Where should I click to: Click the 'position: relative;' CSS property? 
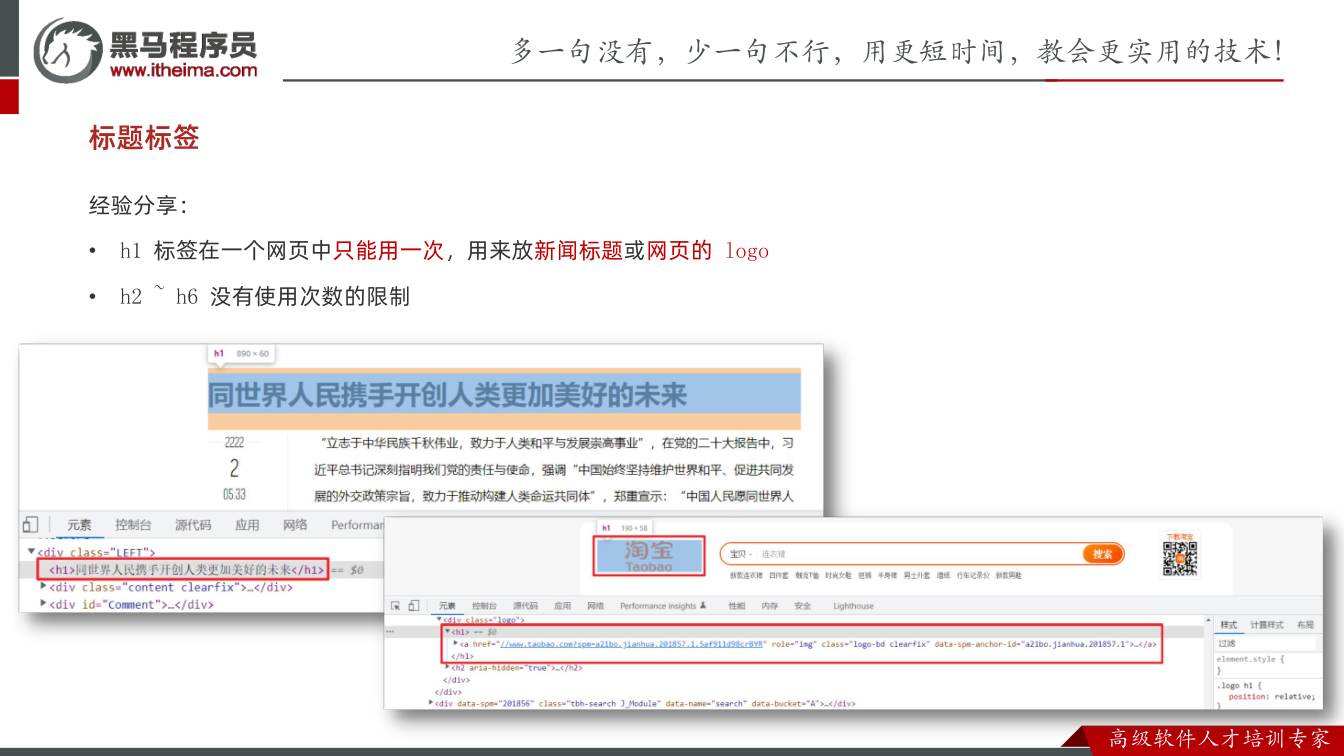pyautogui.click(x=1272, y=697)
